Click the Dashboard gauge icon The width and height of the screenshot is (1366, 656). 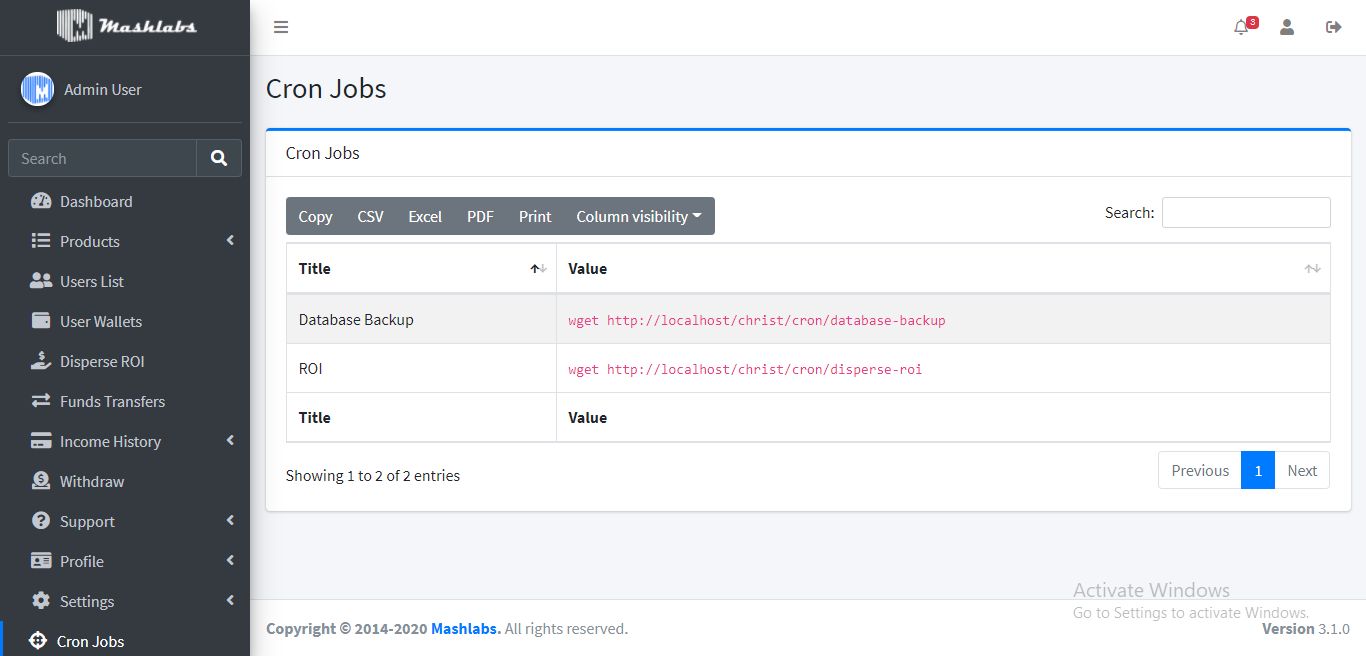(x=41, y=201)
